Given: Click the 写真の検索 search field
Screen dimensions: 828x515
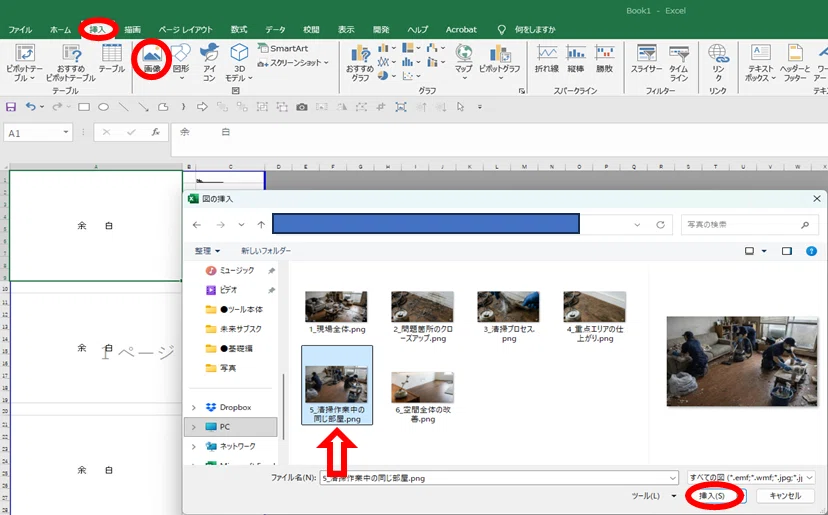Looking at the screenshot, I should point(749,225).
